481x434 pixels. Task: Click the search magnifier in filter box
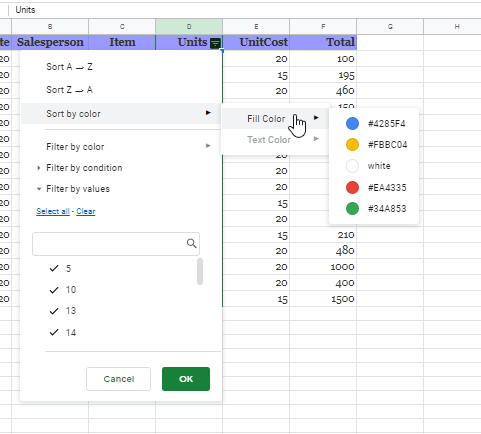[191, 243]
